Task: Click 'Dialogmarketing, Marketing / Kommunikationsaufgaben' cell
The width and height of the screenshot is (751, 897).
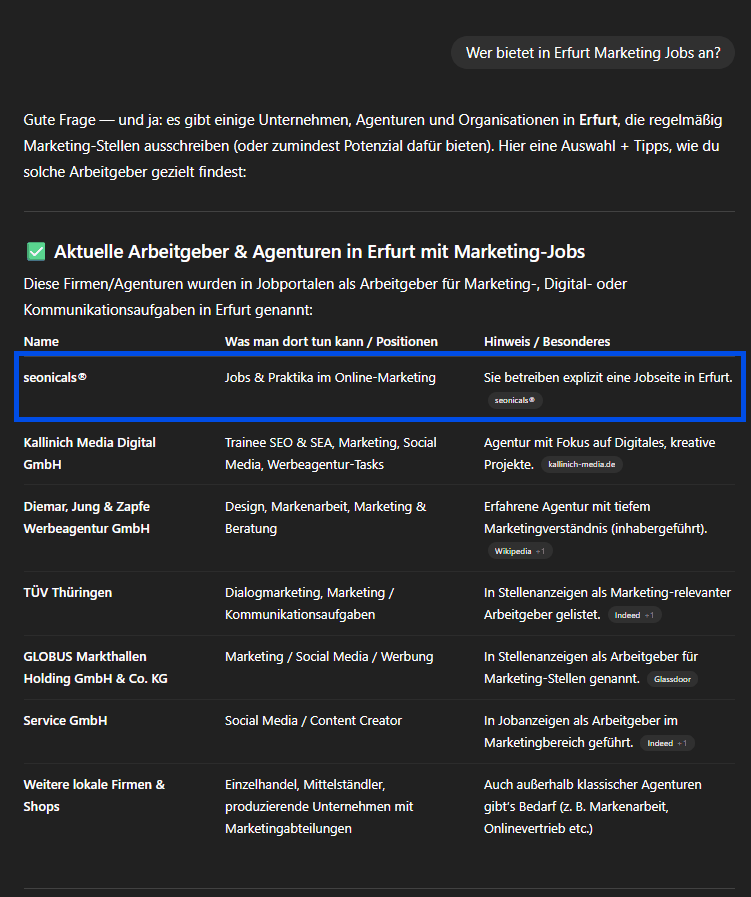Action: click(x=309, y=604)
